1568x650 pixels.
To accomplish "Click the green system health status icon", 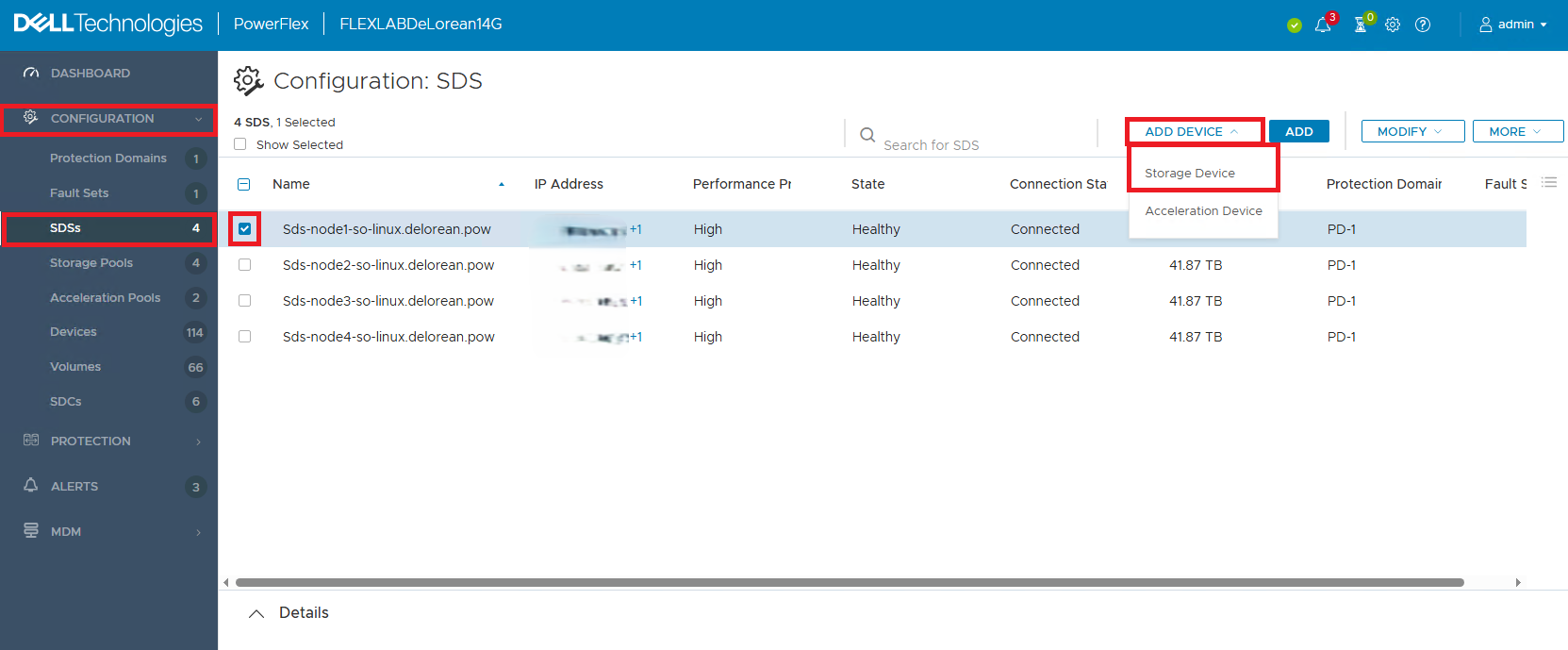I will [x=1295, y=25].
